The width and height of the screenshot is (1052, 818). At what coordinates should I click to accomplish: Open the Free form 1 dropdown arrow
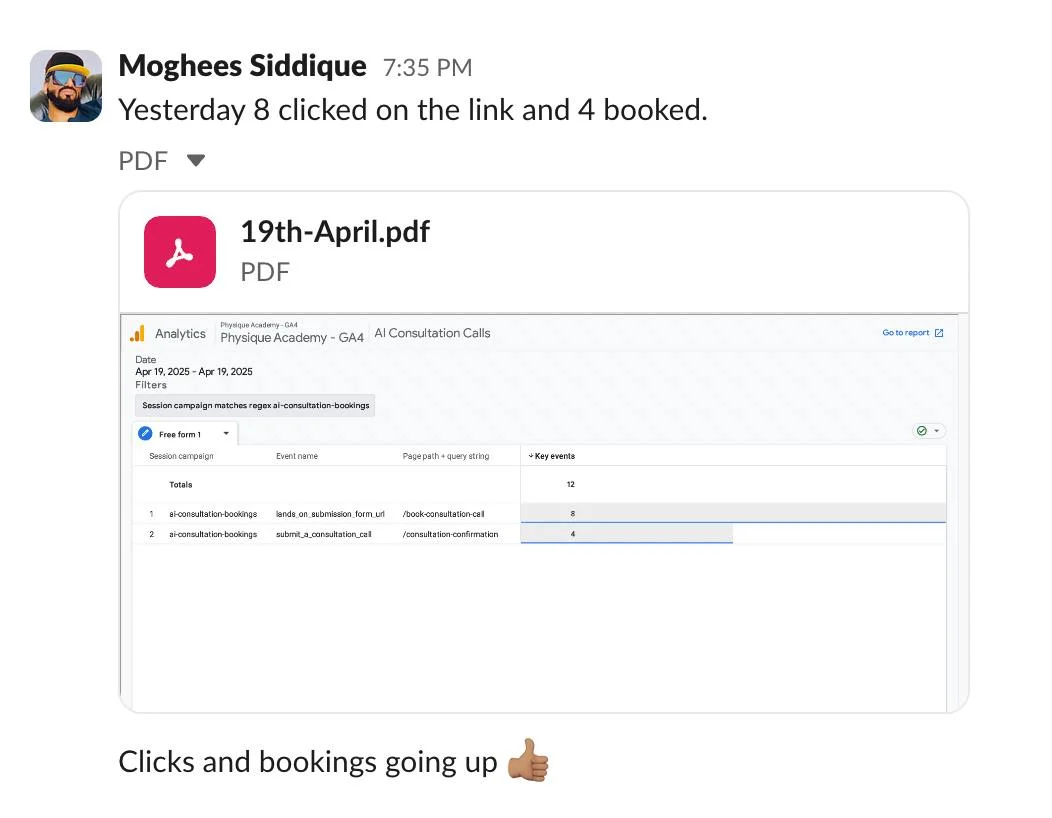tap(226, 433)
